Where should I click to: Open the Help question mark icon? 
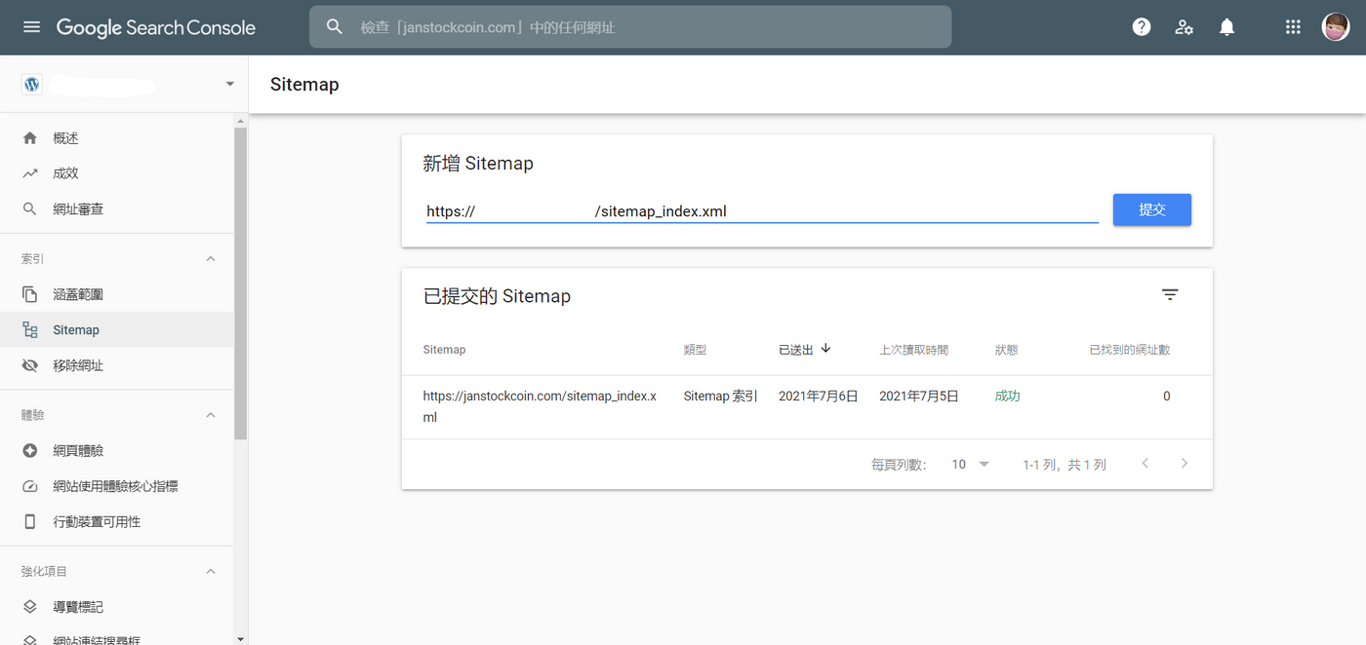click(1141, 27)
